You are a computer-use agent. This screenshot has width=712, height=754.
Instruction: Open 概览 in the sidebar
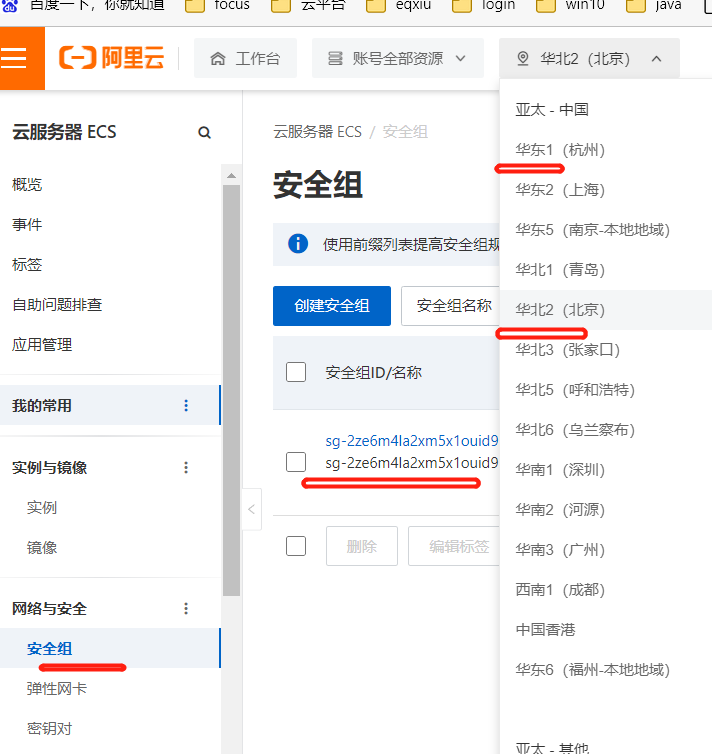click(27, 185)
